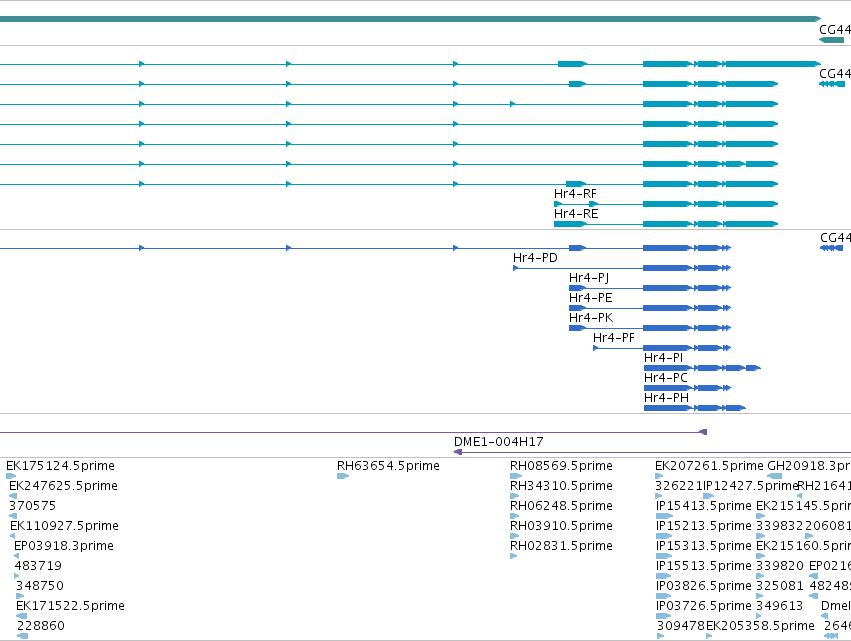
Task: Click the IP12427.5prime label
Action: (751, 486)
